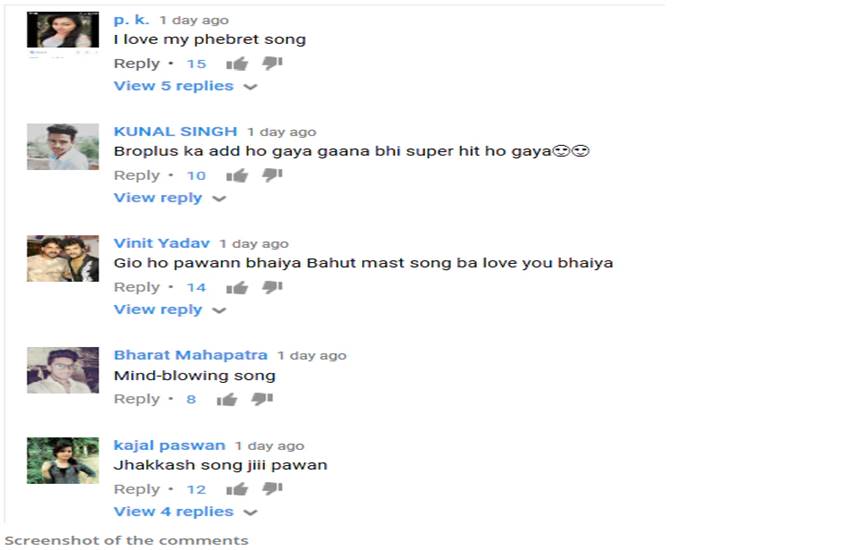Expand View reply under Vinit Yadav's comment
The image size is (850, 550).
[x=169, y=310]
